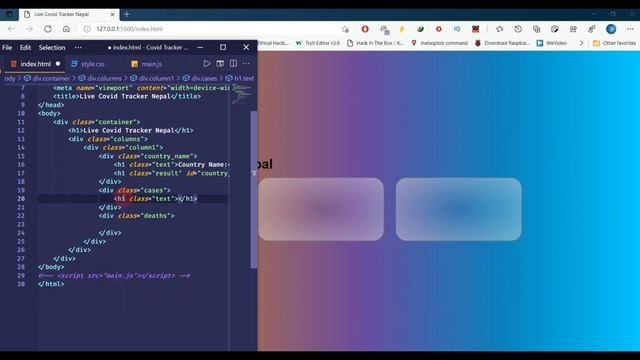Screen dimensions: 640x360
Task: Open the Opera extension icon
Action: coord(365,29)
